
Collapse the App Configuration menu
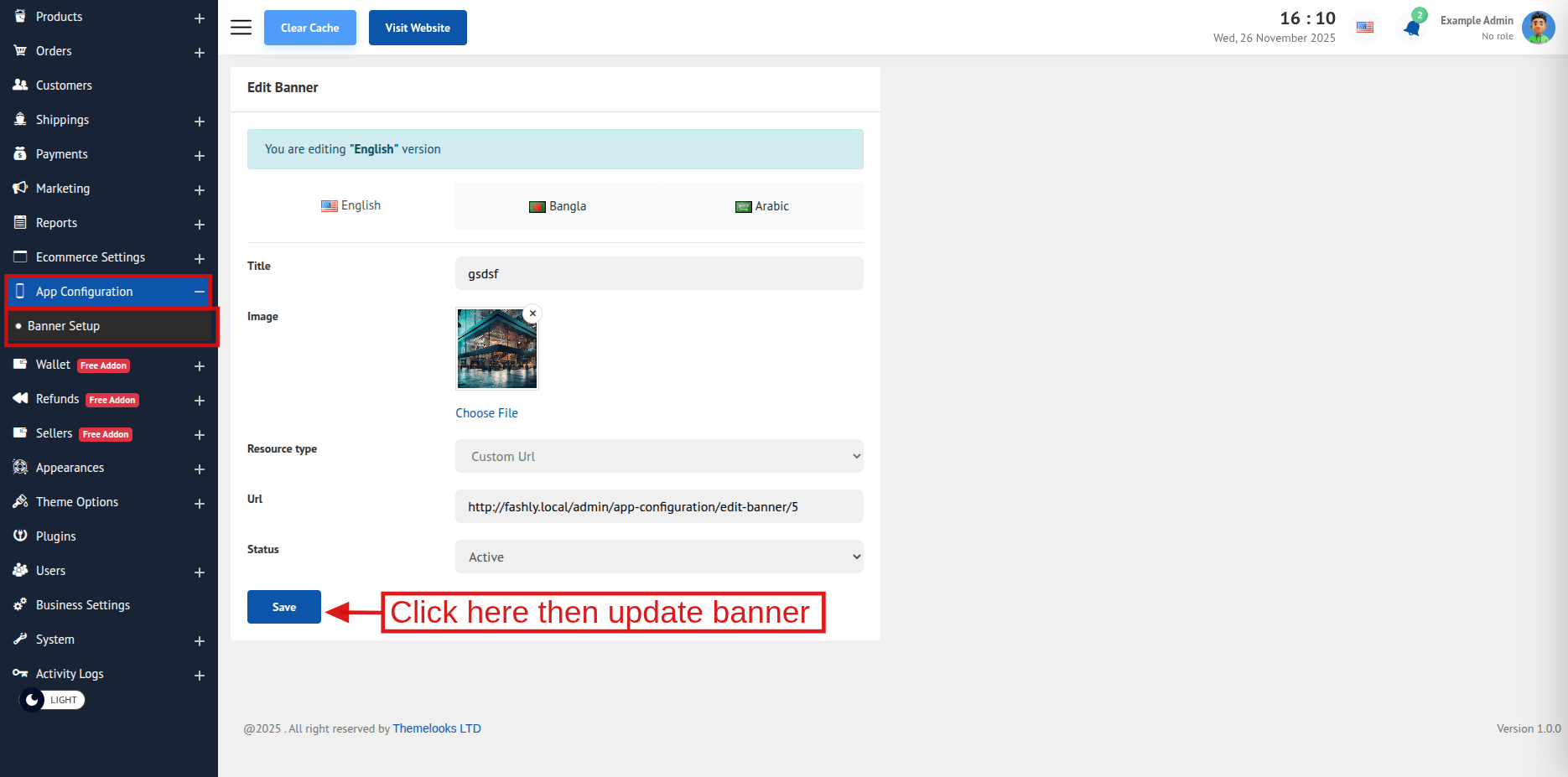coord(200,292)
